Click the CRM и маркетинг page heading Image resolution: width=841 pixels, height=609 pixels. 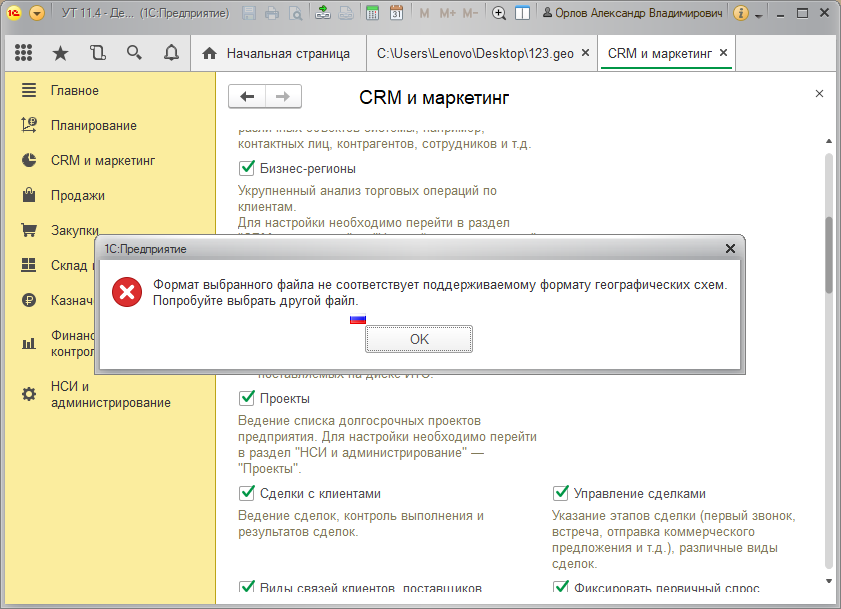(434, 97)
